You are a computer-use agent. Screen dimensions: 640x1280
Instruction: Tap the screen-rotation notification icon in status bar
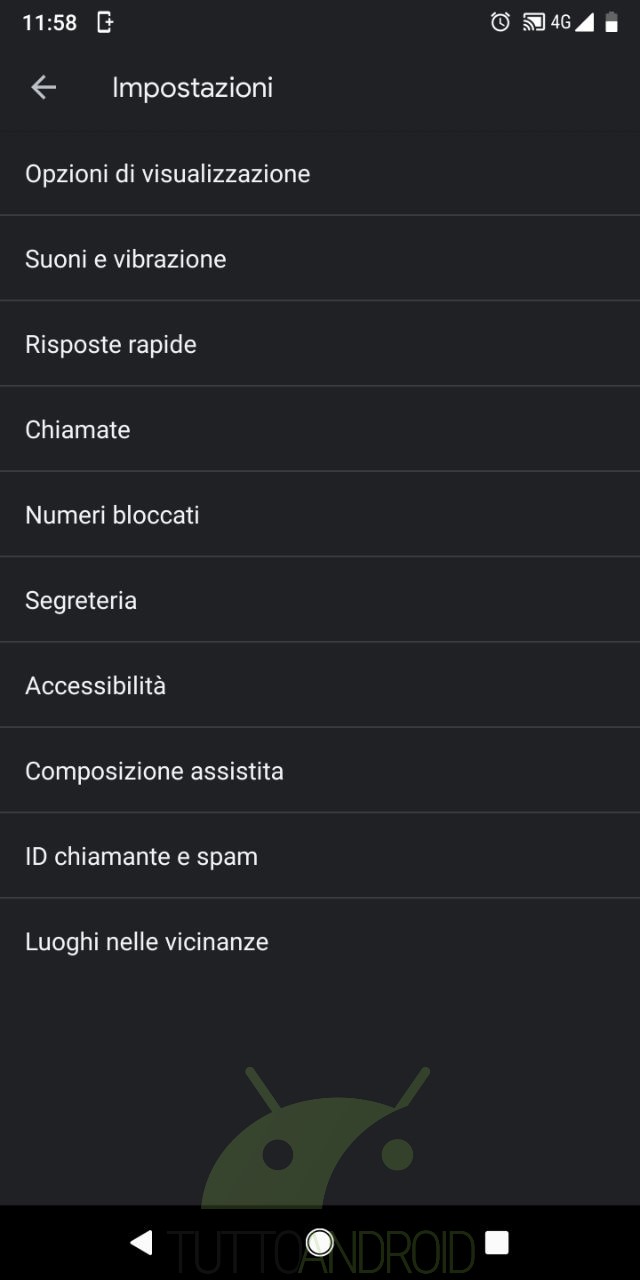105,22
